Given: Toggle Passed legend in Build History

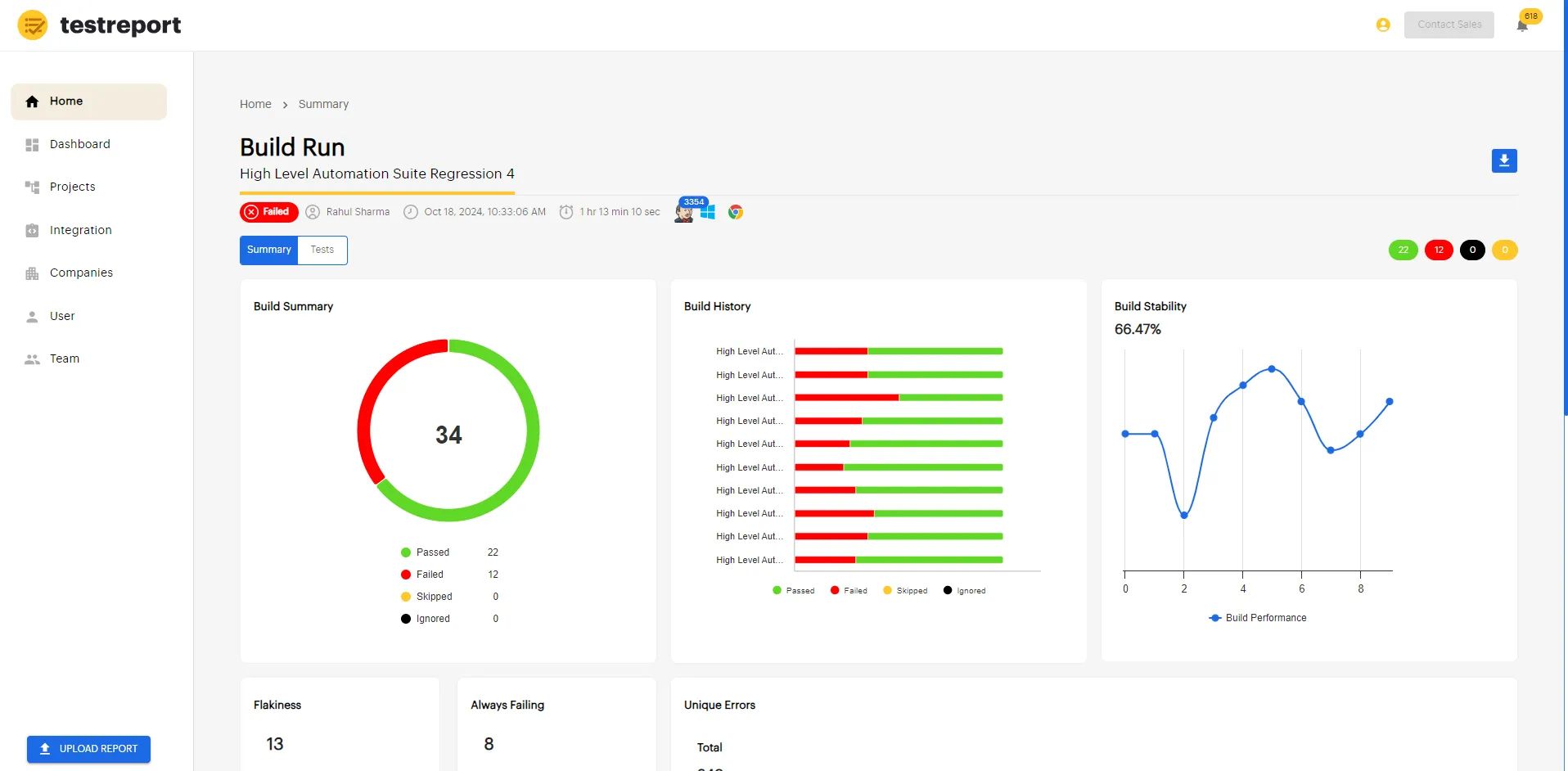Looking at the screenshot, I should coord(793,590).
